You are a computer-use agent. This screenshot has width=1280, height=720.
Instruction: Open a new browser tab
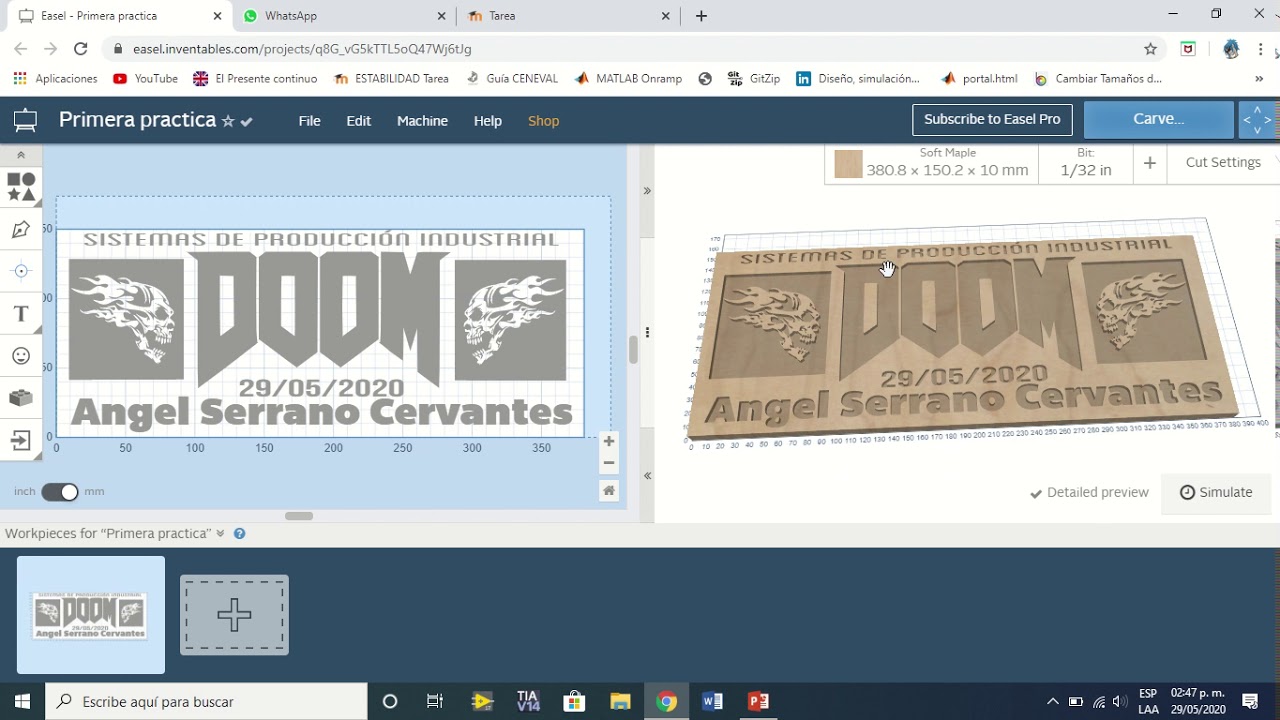[701, 16]
